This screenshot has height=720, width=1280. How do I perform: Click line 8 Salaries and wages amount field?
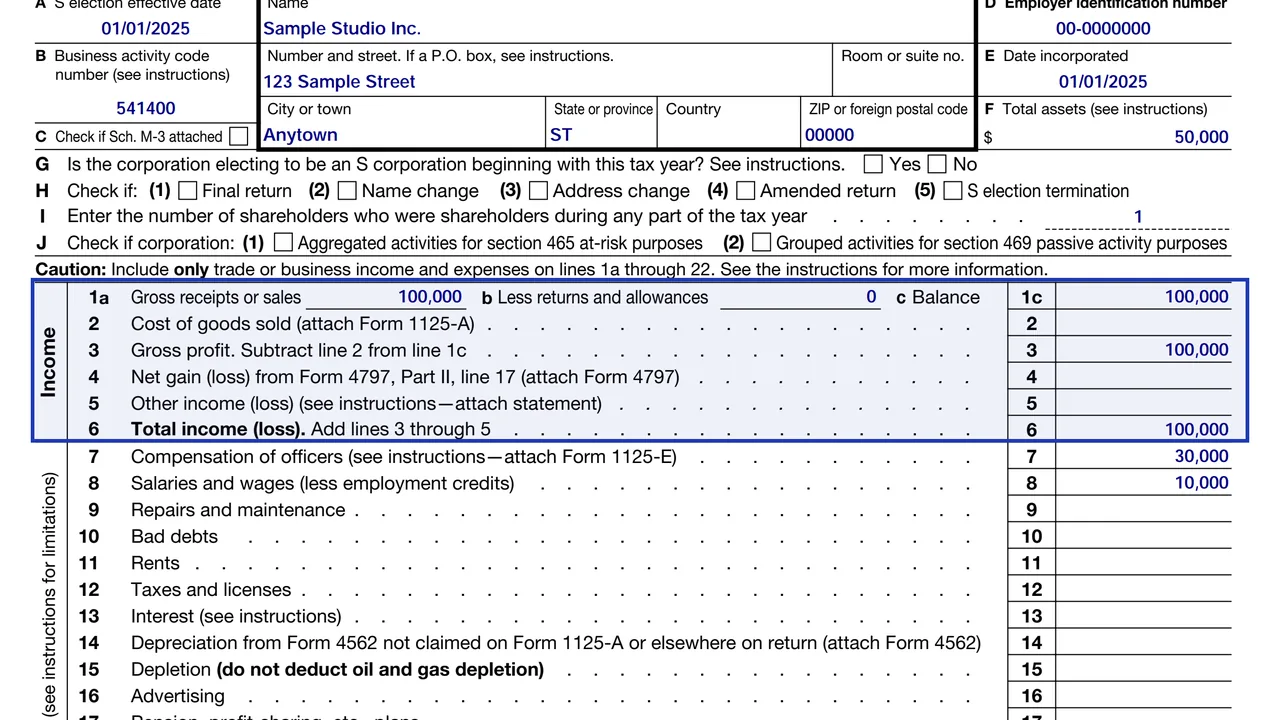tap(1144, 483)
